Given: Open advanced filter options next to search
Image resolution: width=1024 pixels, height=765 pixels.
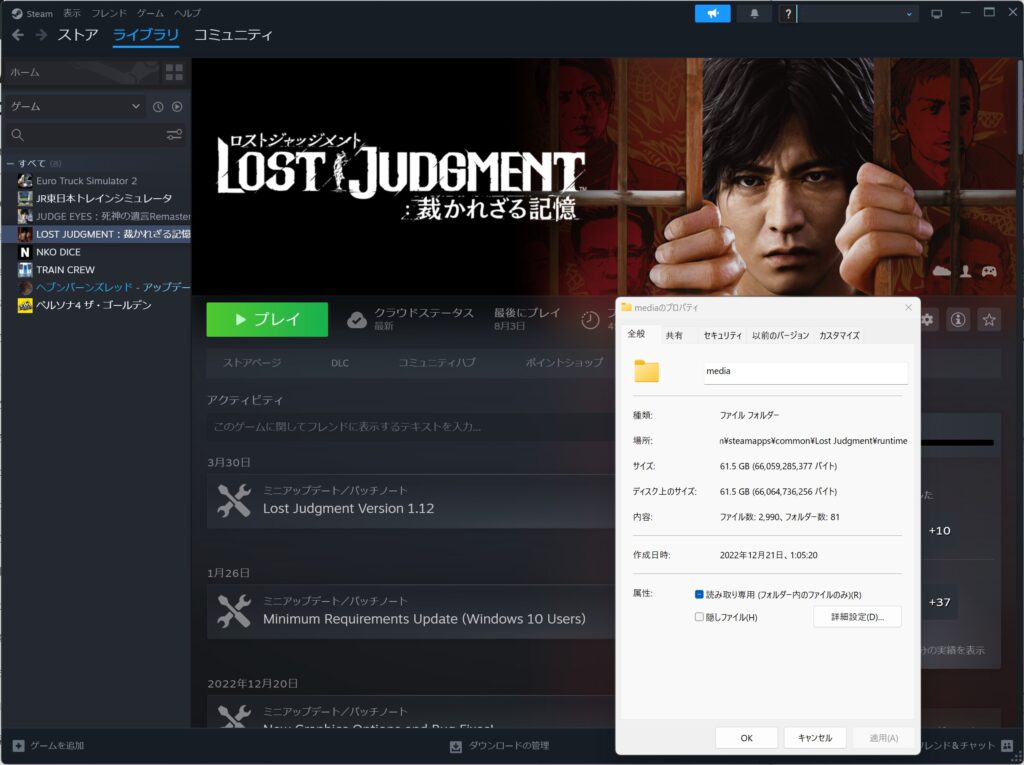Looking at the screenshot, I should [x=174, y=135].
